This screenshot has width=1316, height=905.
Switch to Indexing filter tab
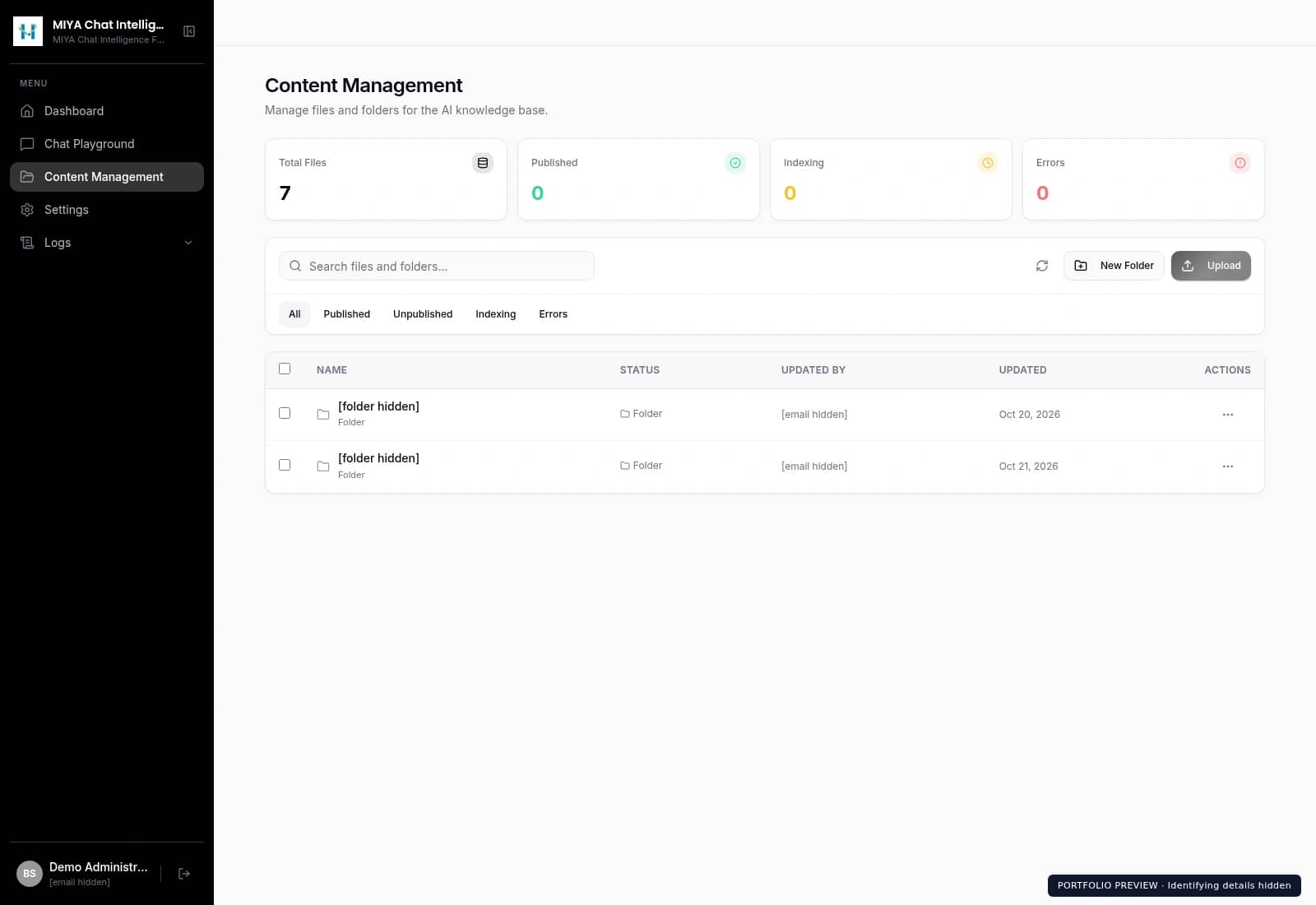tap(495, 314)
